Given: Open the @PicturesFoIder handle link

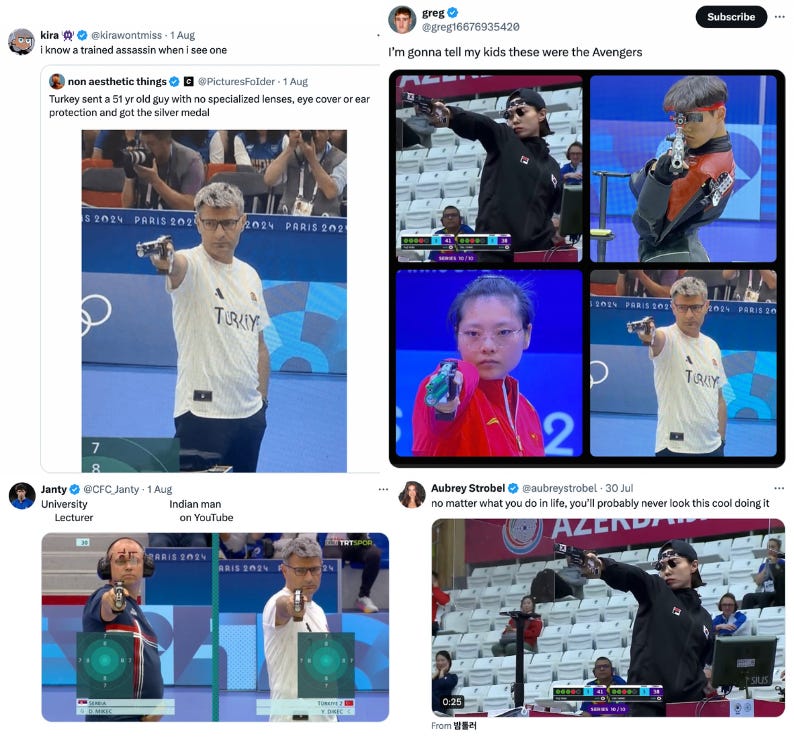Looking at the screenshot, I should [x=236, y=82].
